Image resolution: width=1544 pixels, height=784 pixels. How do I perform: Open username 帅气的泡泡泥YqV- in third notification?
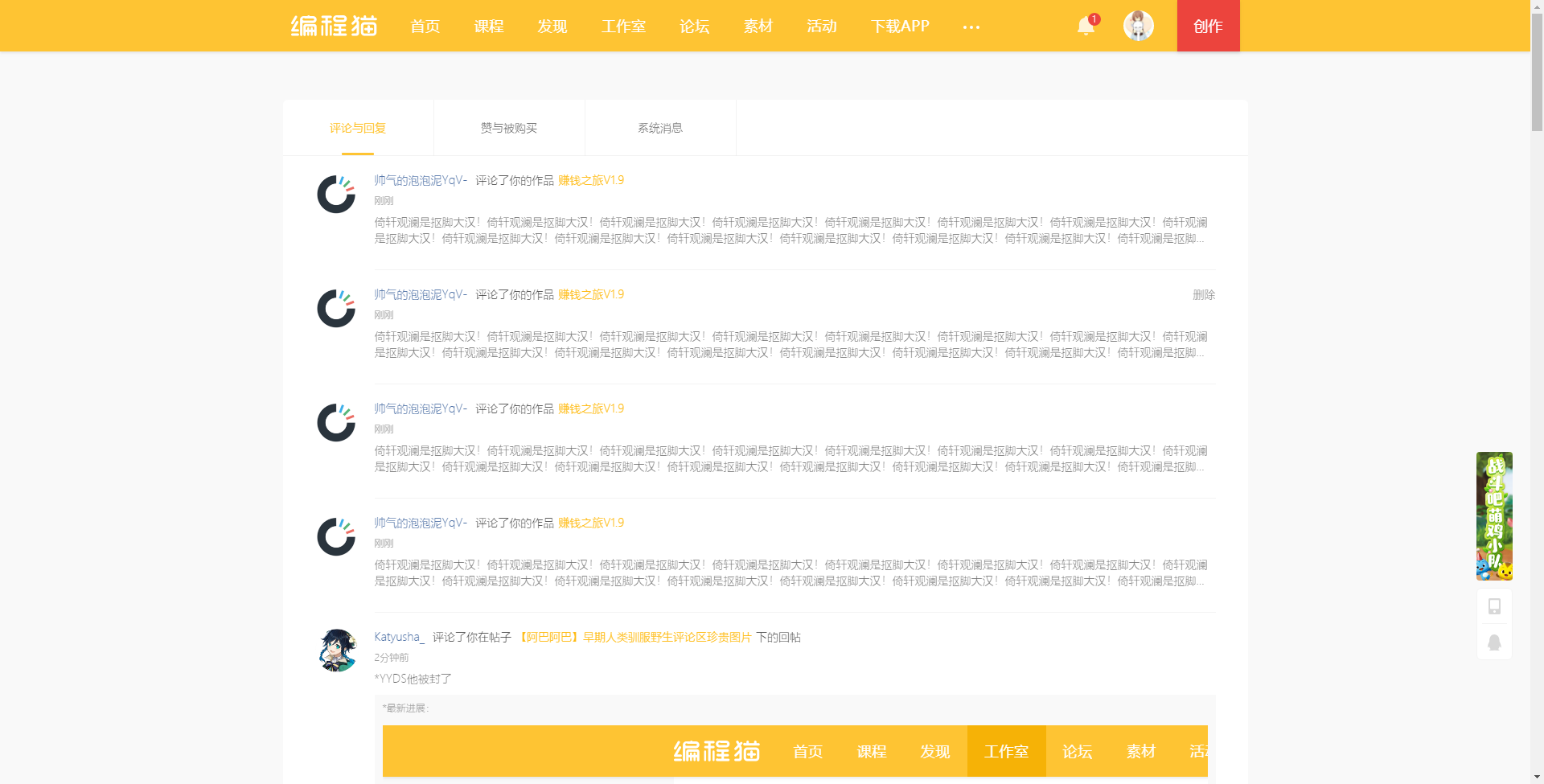(421, 408)
